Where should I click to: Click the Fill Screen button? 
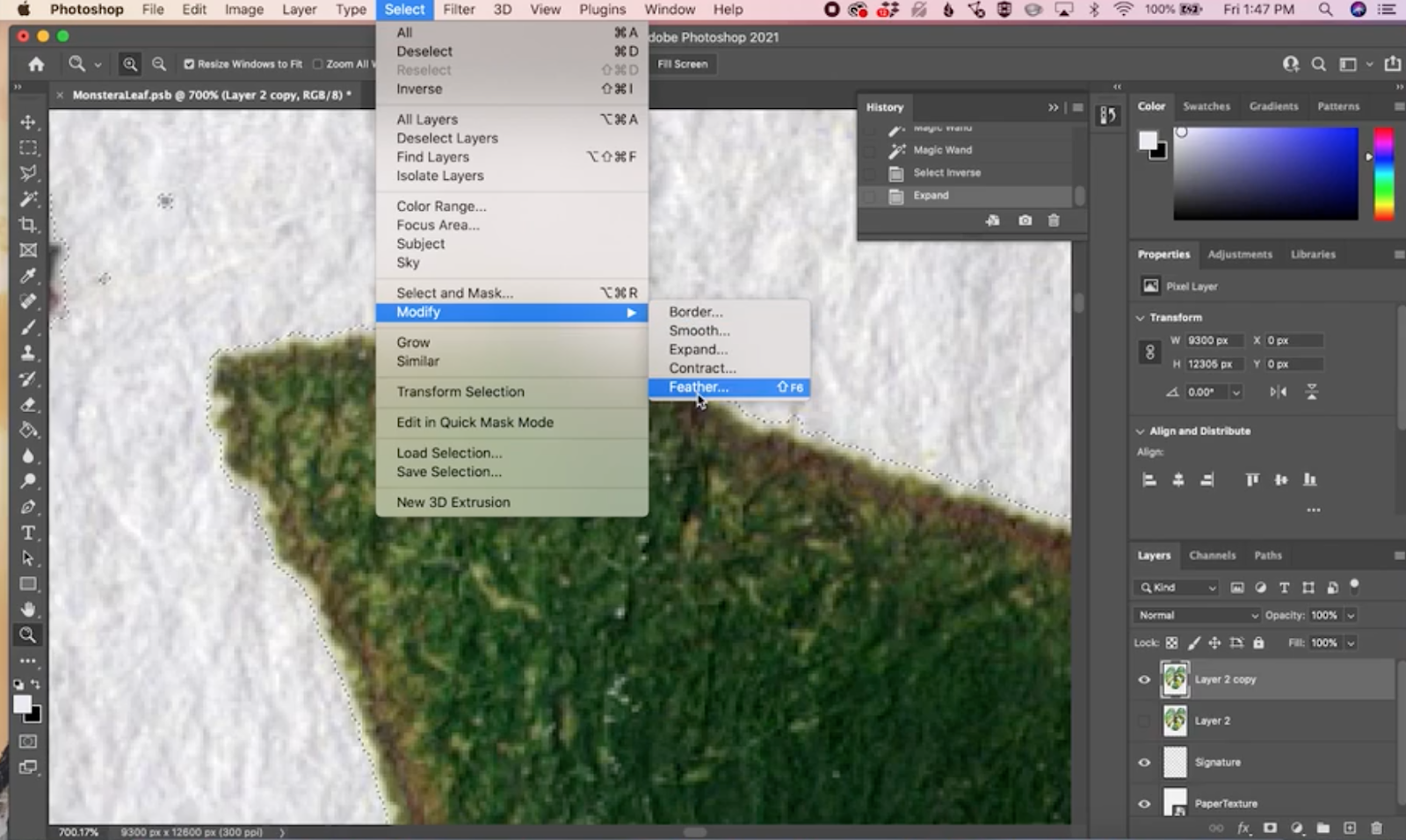point(682,64)
